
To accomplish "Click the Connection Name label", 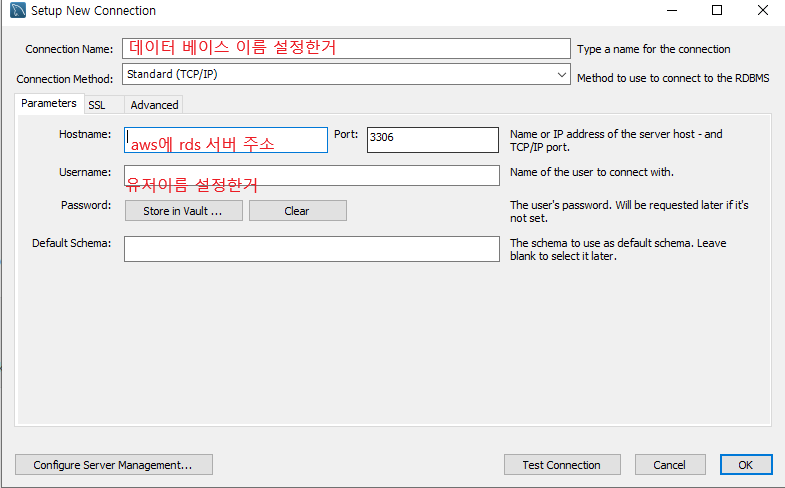I will tap(69, 49).
